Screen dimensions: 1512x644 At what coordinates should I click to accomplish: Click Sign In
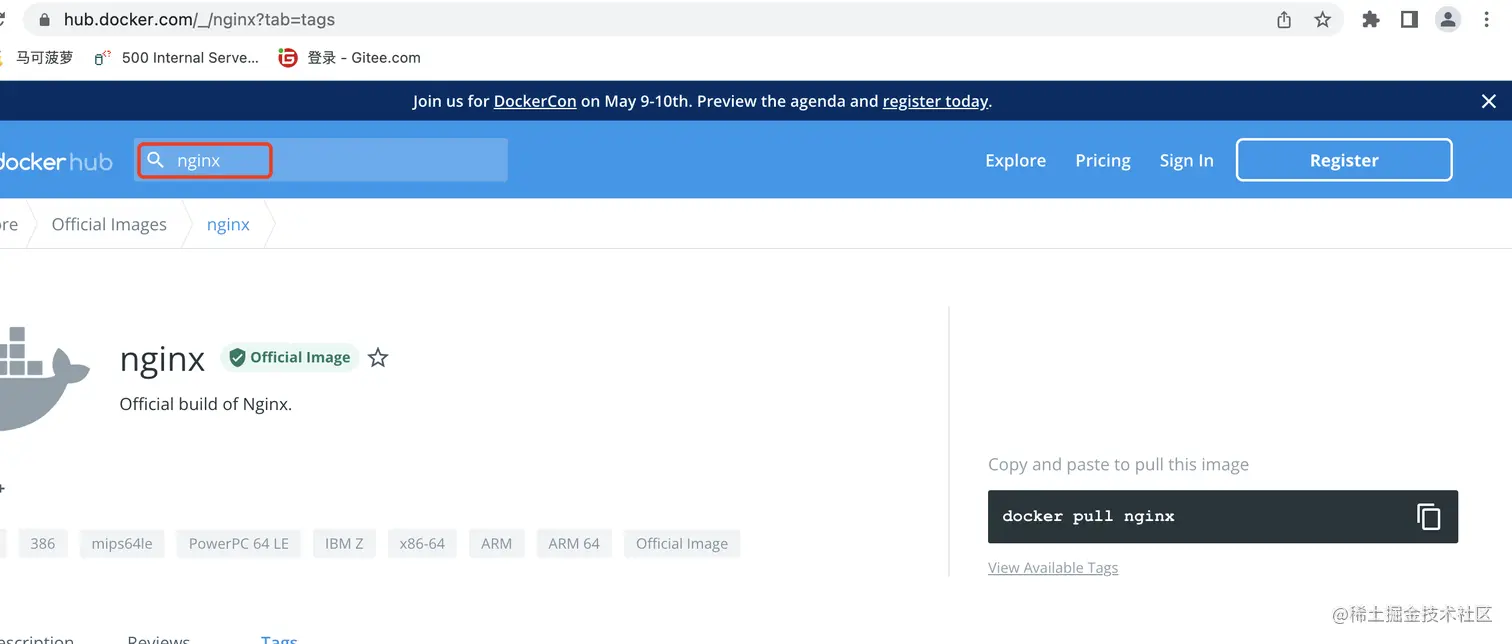coord(1186,160)
